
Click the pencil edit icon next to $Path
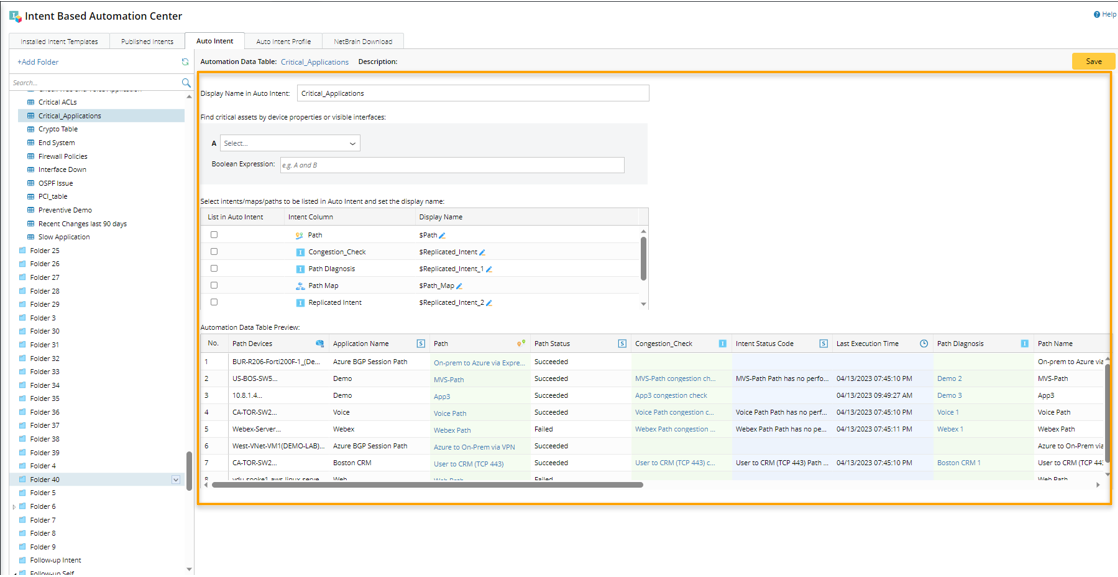[x=443, y=235]
